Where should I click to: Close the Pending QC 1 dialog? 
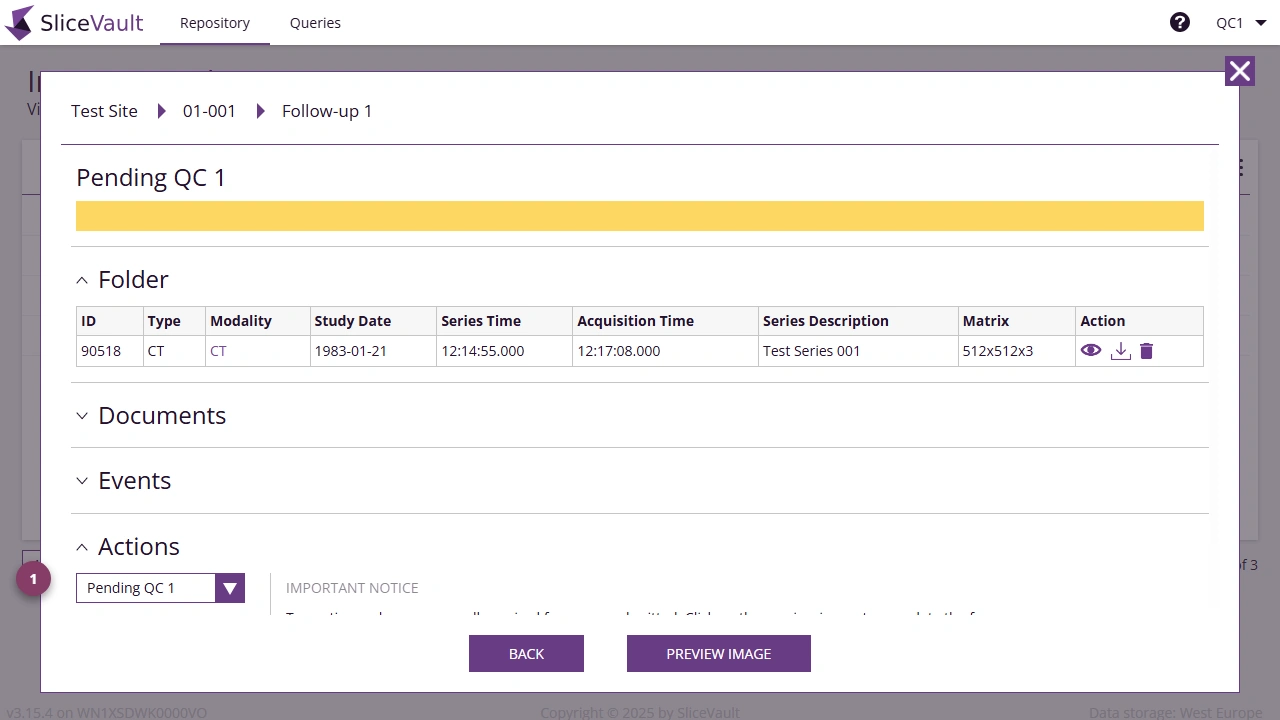click(1240, 71)
